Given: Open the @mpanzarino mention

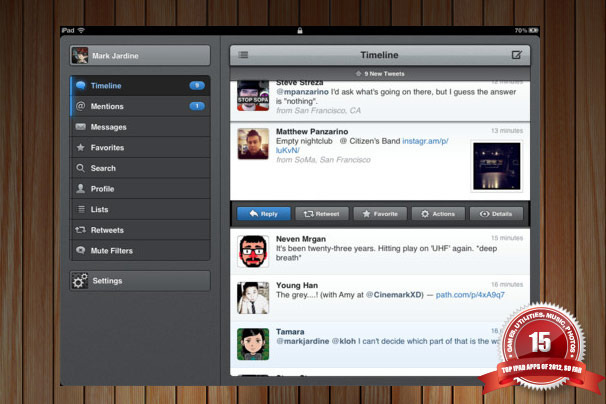Looking at the screenshot, I should [x=302, y=92].
